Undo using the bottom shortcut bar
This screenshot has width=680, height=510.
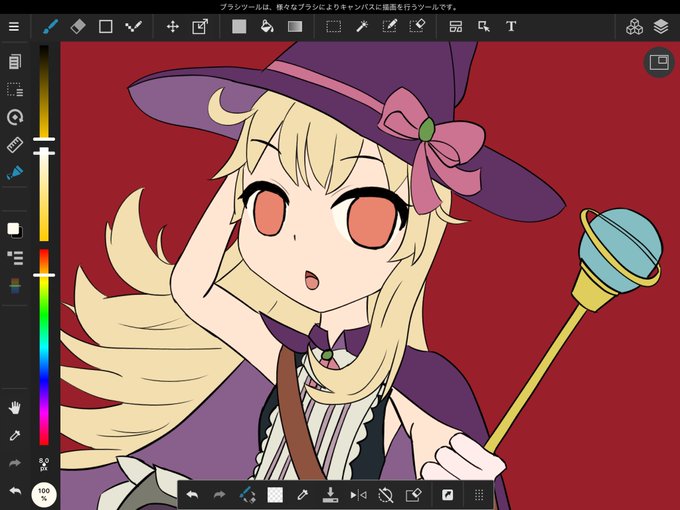pos(192,494)
